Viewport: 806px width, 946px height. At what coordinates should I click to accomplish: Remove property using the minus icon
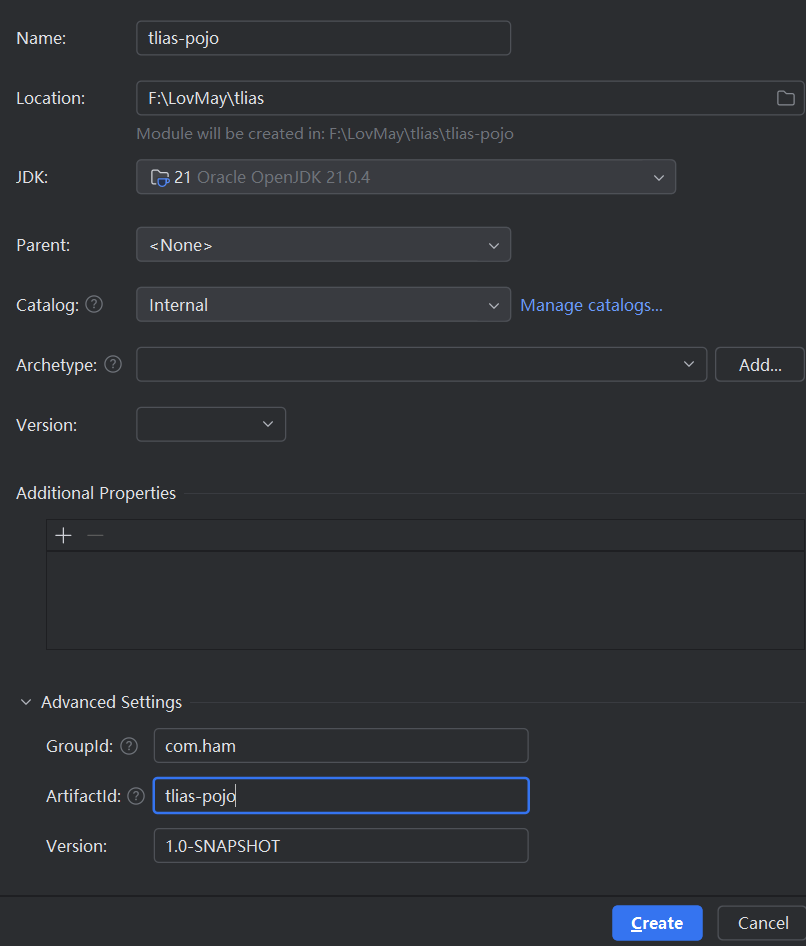click(x=95, y=535)
